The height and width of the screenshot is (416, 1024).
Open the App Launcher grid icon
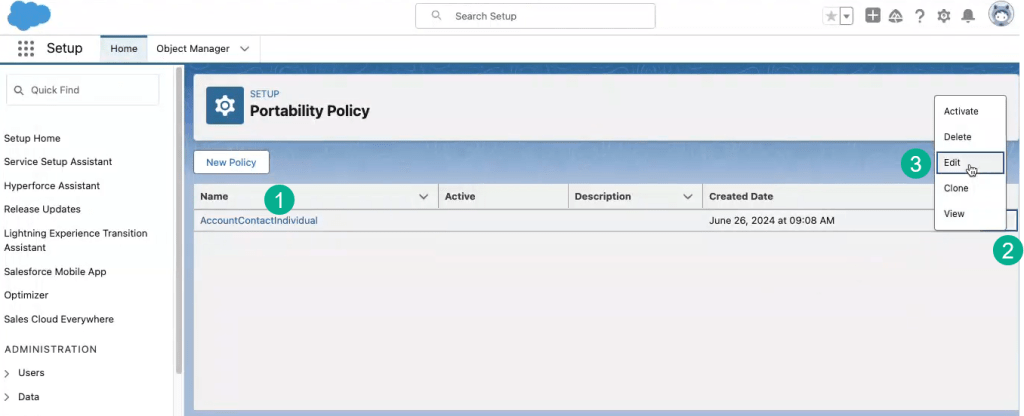tap(26, 48)
